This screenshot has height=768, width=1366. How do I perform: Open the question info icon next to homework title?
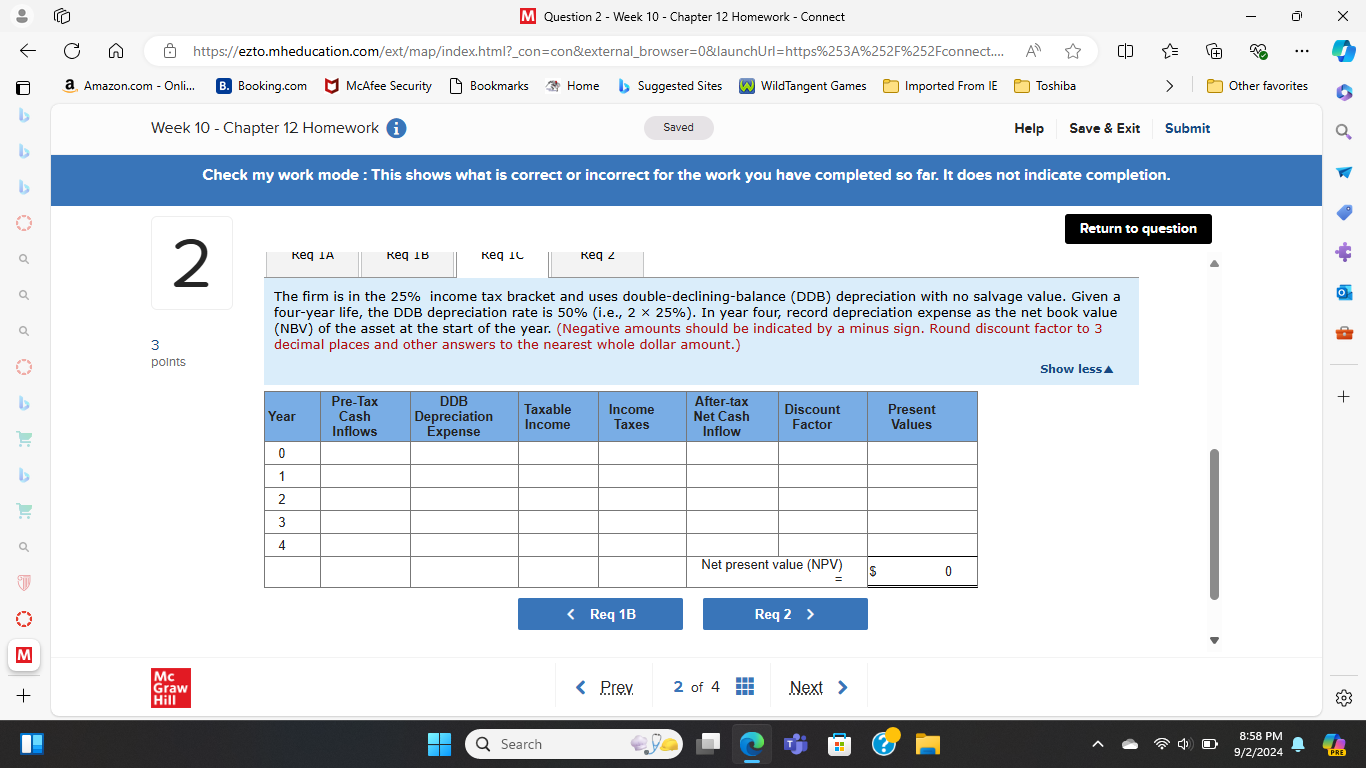click(x=396, y=128)
